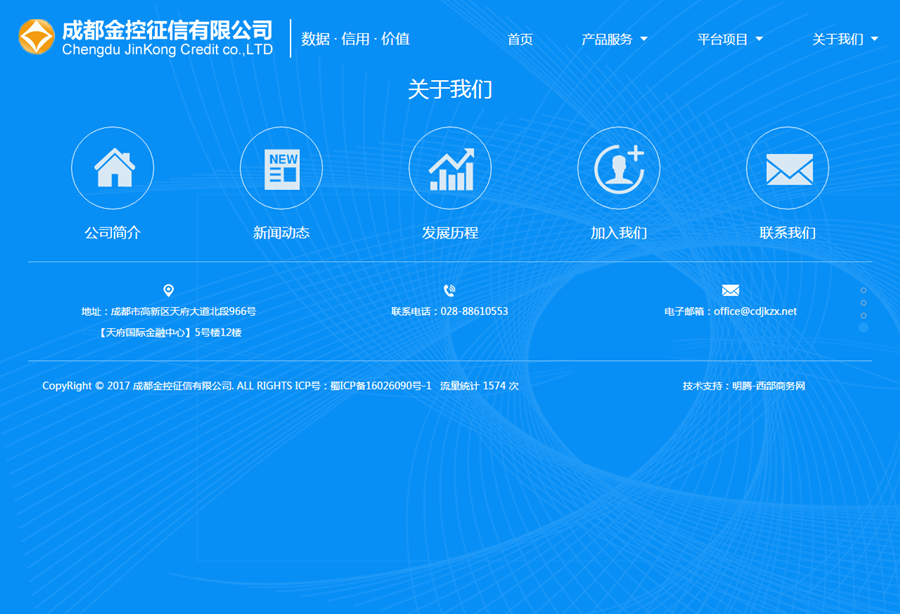Click the 蜀ICP备16026090号-1 registration link
Viewport: 900px width, 614px height.
pyautogui.click(x=381, y=386)
